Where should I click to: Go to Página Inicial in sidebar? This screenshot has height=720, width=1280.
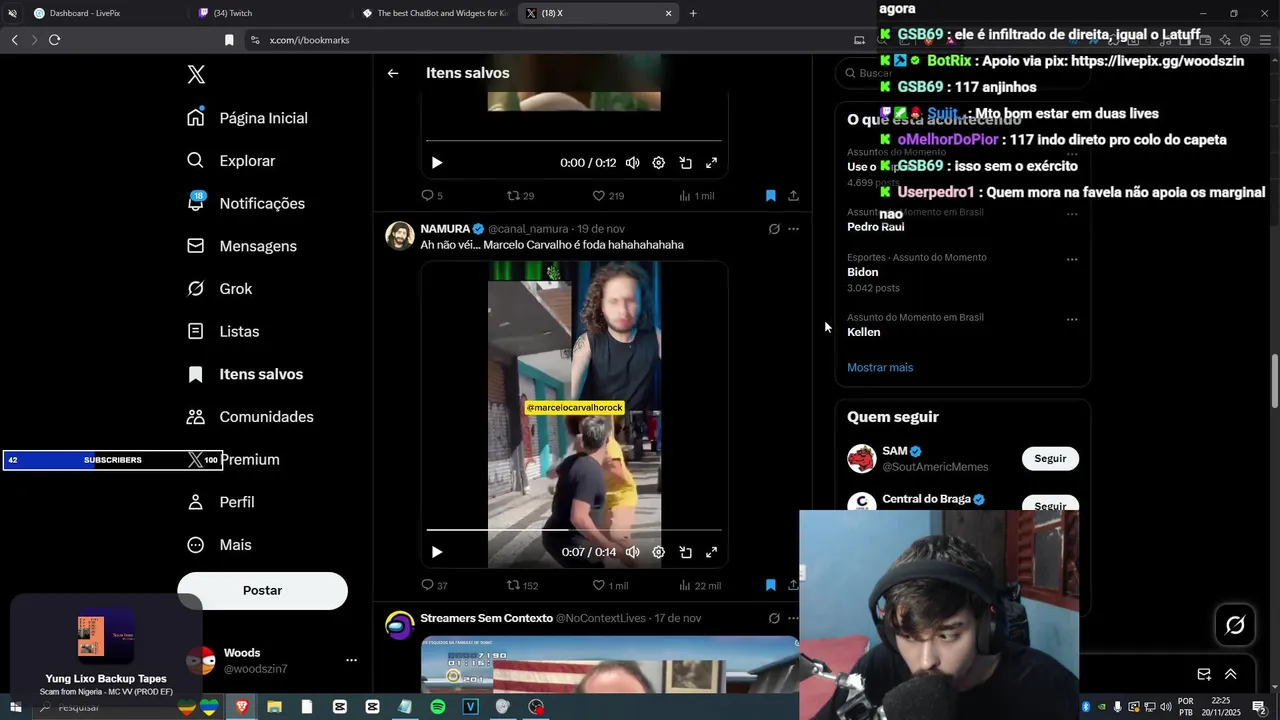pyautogui.click(x=247, y=118)
